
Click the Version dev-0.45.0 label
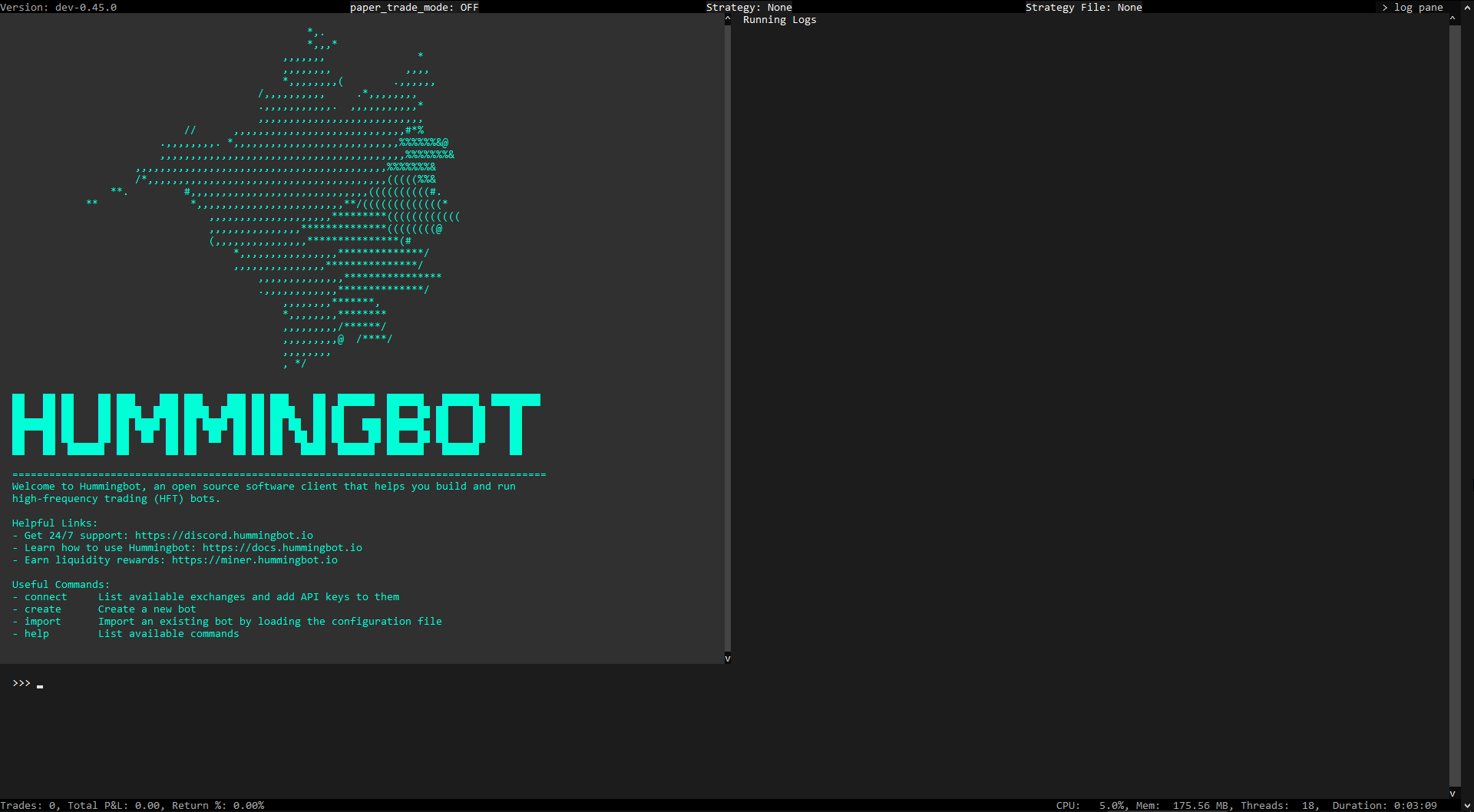click(x=58, y=7)
